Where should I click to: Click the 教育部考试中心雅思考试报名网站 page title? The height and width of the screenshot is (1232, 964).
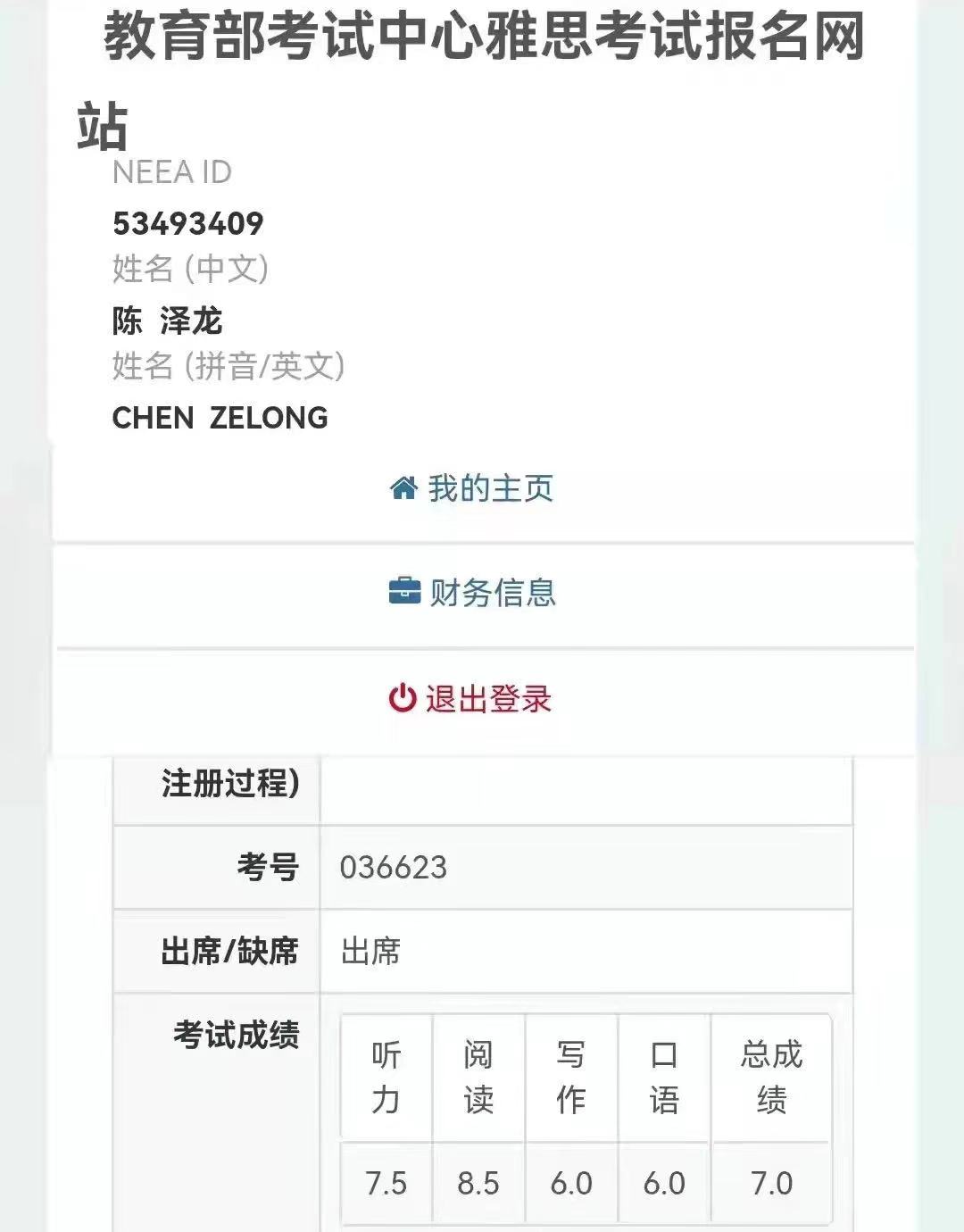(x=484, y=40)
